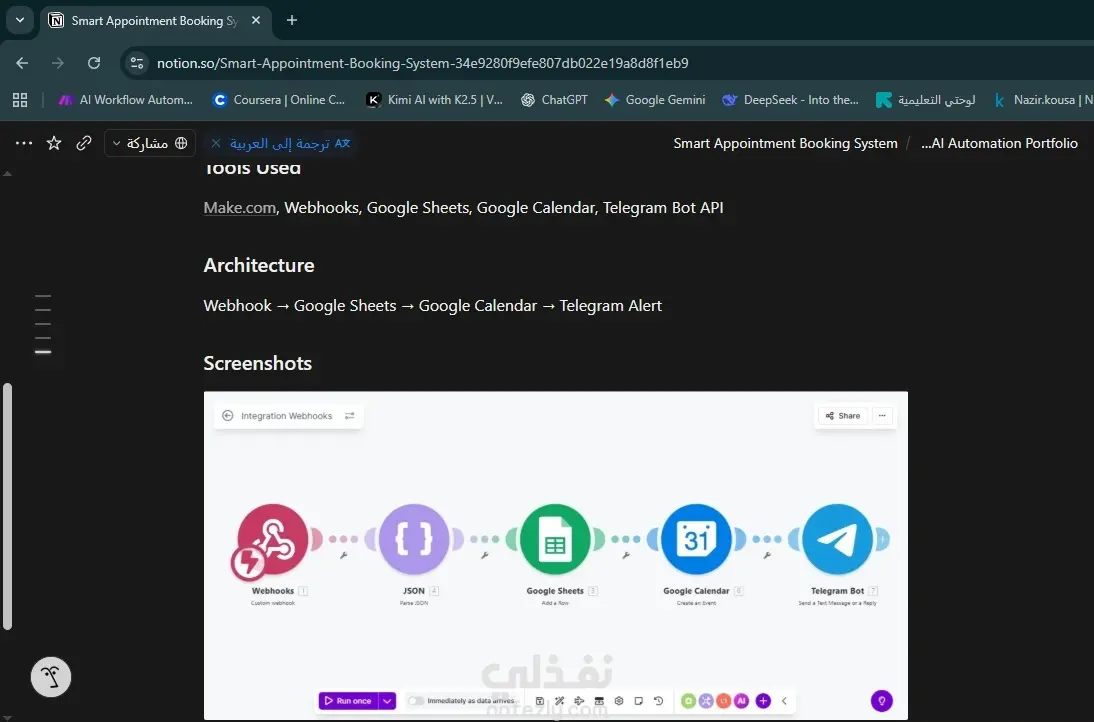1094x722 pixels.
Task: Open the purple lightbulb help button
Action: pos(882,701)
